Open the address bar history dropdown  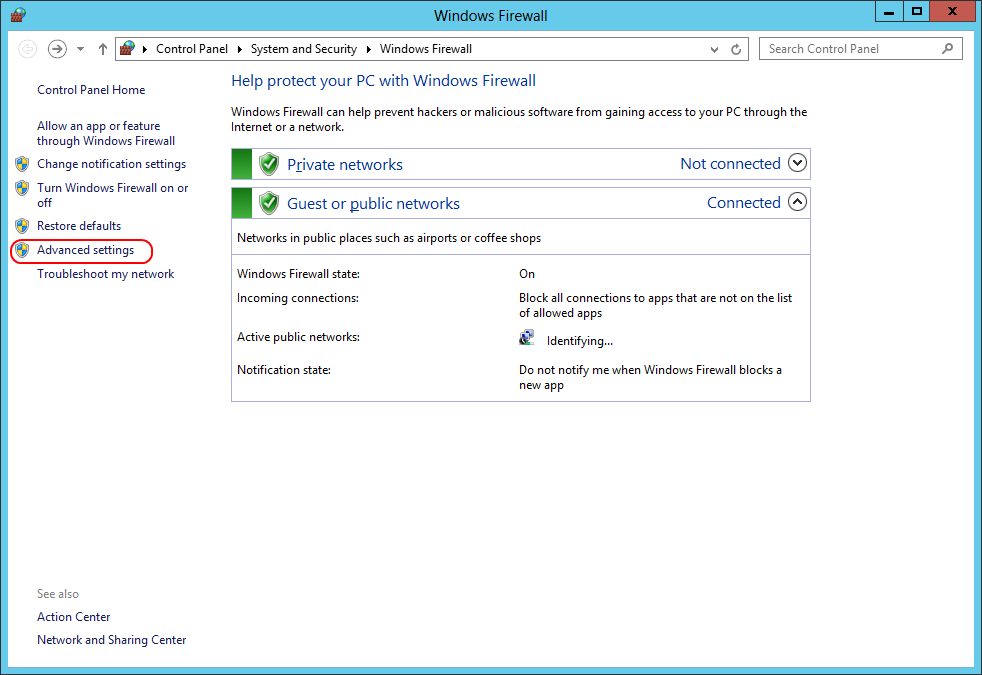point(714,49)
